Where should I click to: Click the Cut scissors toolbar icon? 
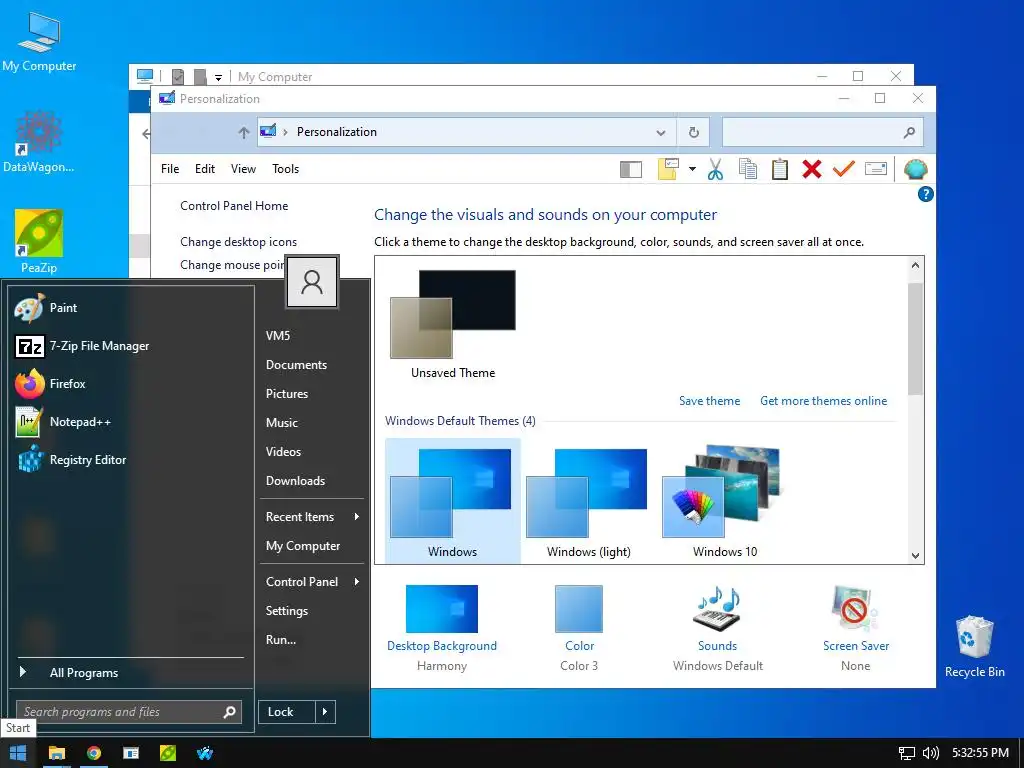[715, 169]
